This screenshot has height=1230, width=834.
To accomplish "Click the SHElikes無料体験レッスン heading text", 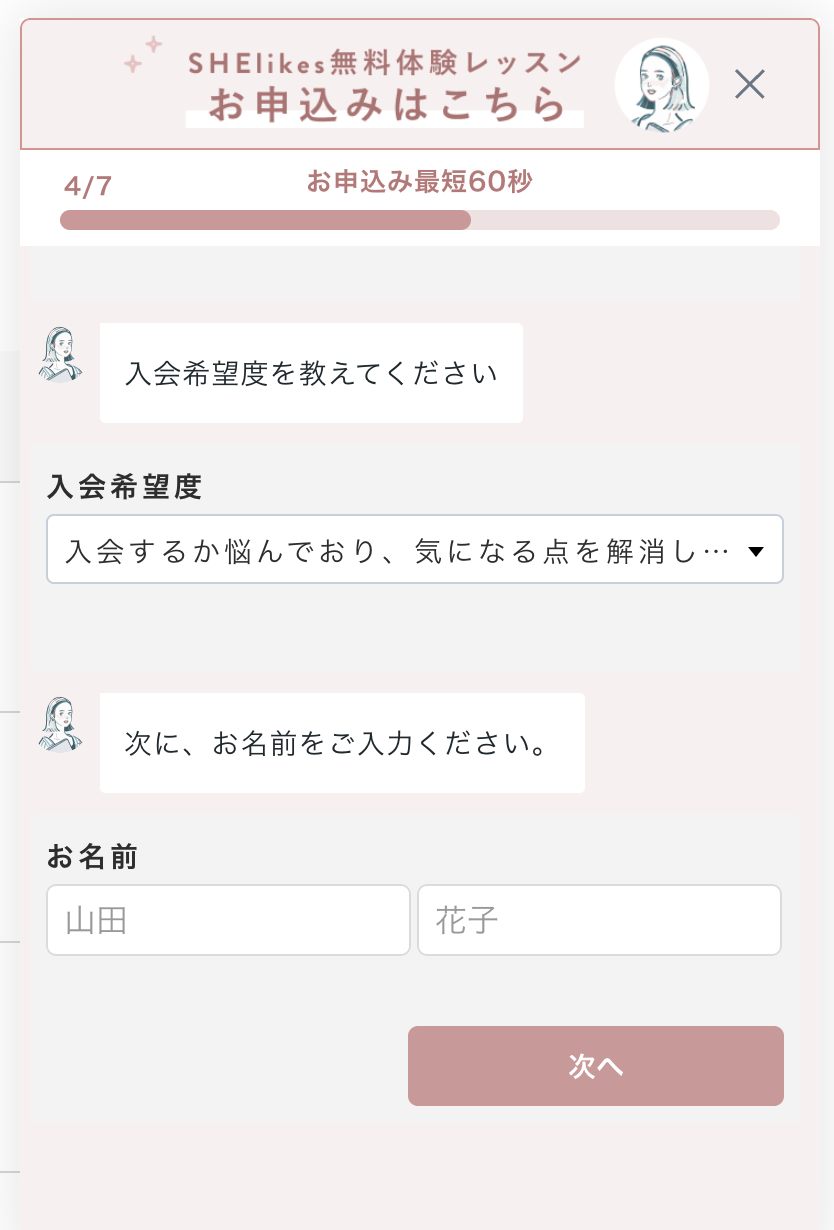I will tap(385, 64).
